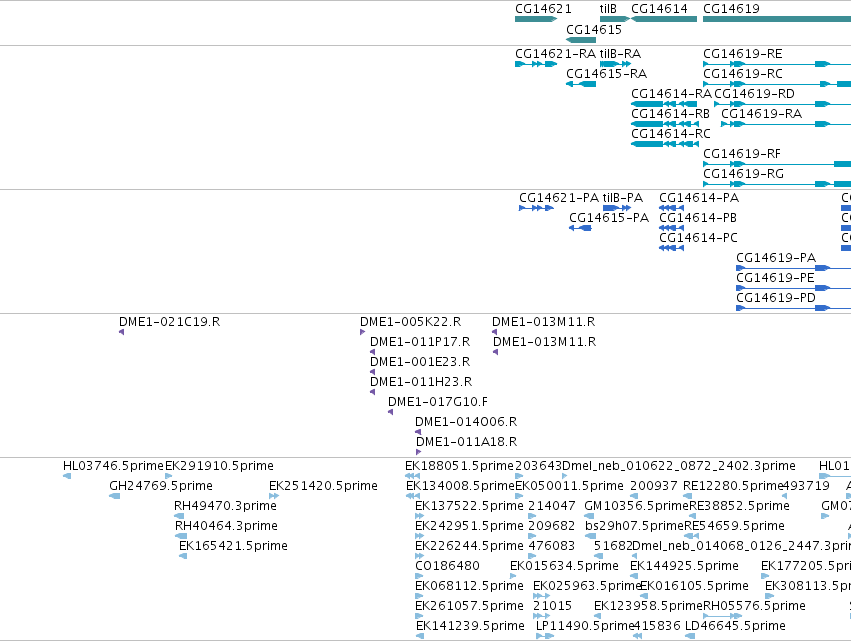Select DME1-011A18.R
This screenshot has width=851, height=641.
418,453
